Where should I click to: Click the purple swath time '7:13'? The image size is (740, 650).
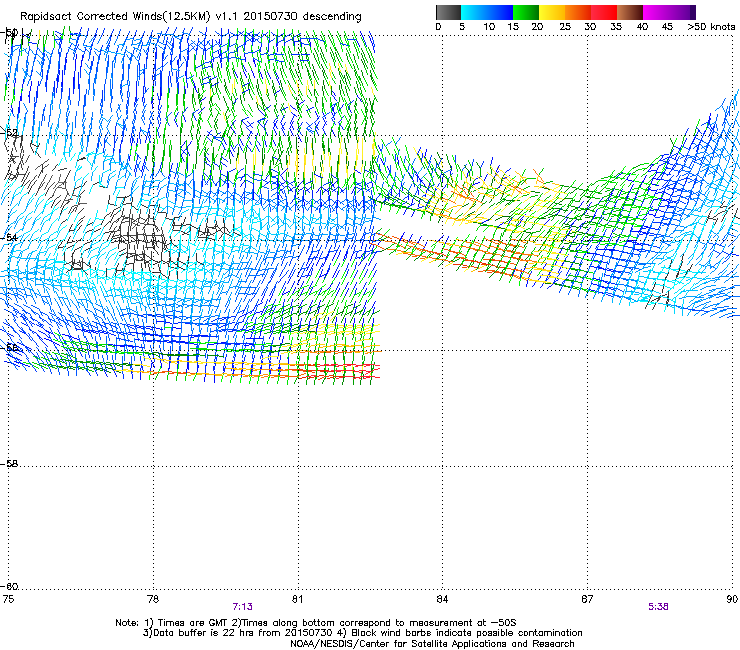[243, 607]
